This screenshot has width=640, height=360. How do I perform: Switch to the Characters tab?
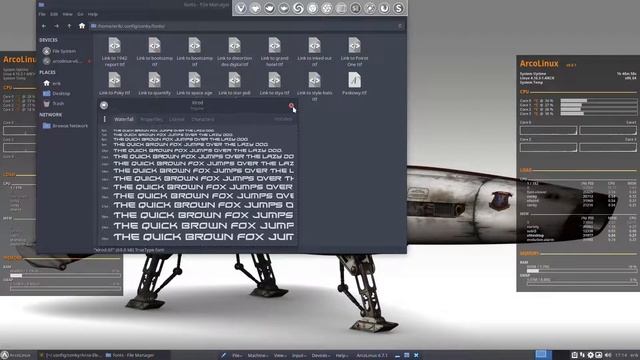203,119
